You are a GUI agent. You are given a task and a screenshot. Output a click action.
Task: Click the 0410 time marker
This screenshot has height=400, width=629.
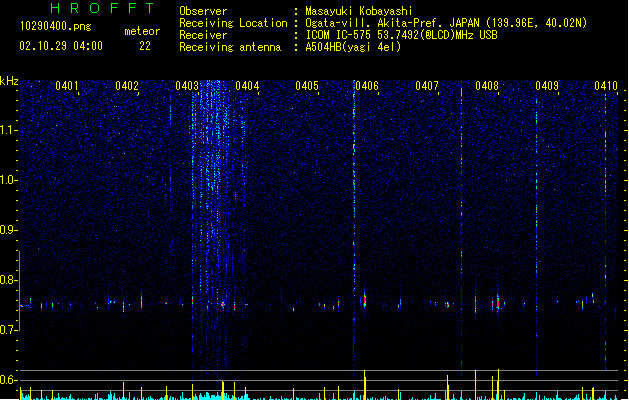606,86
